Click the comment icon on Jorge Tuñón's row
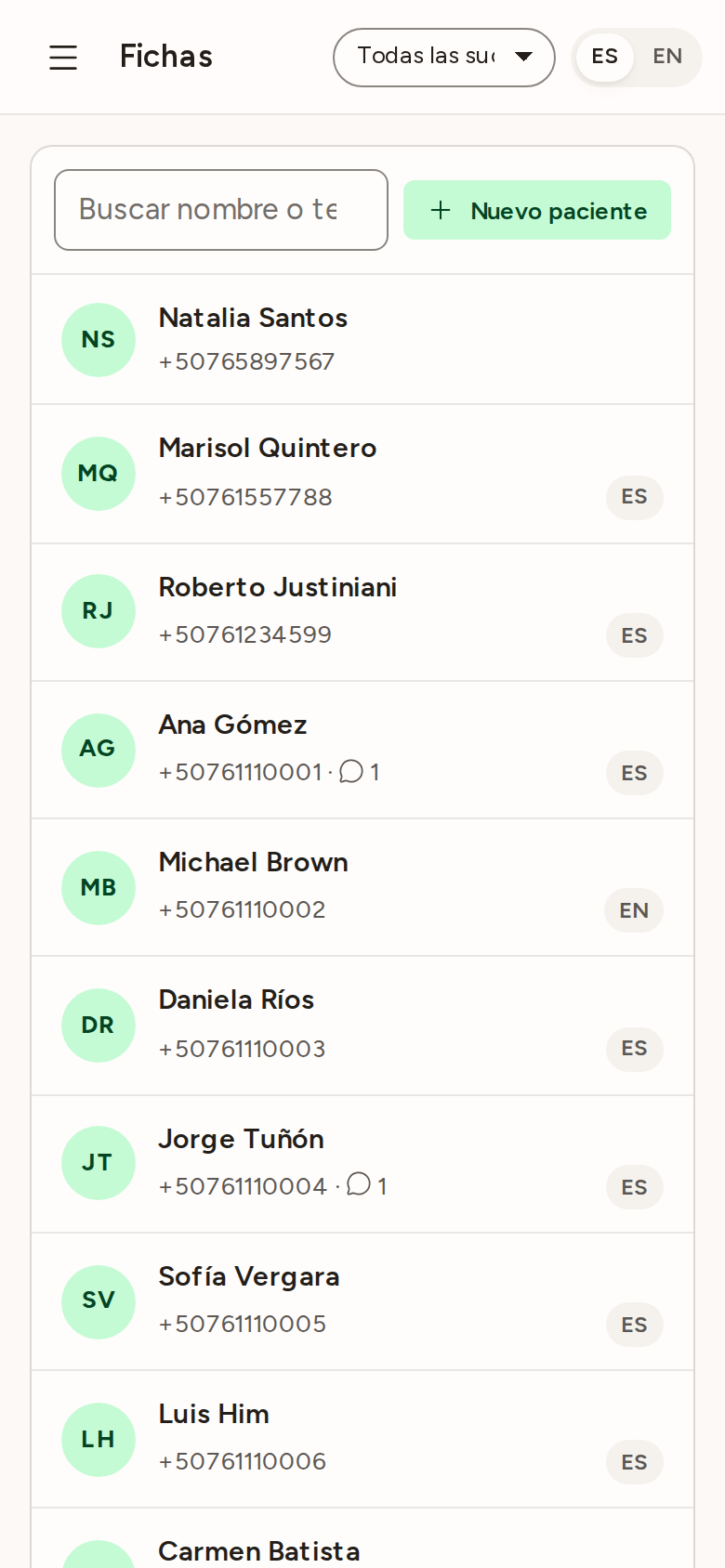 [359, 1184]
